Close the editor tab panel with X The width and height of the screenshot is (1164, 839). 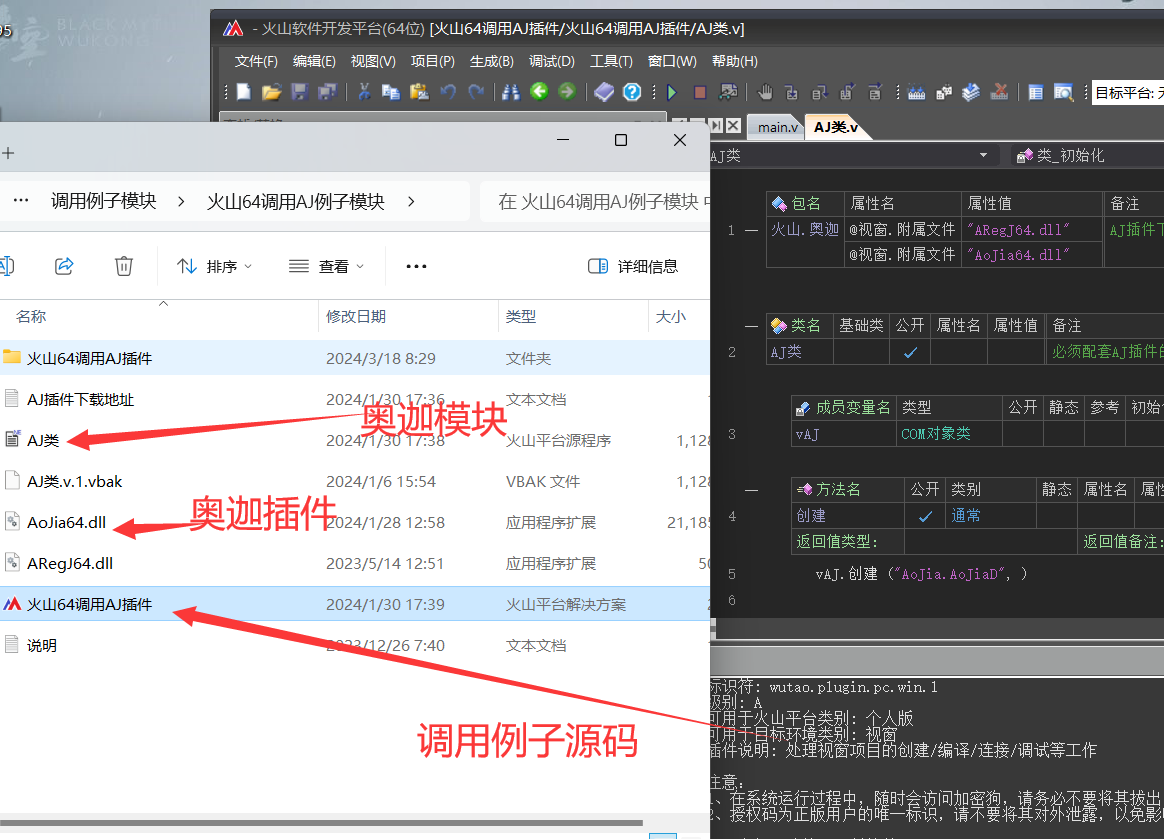tap(733, 125)
